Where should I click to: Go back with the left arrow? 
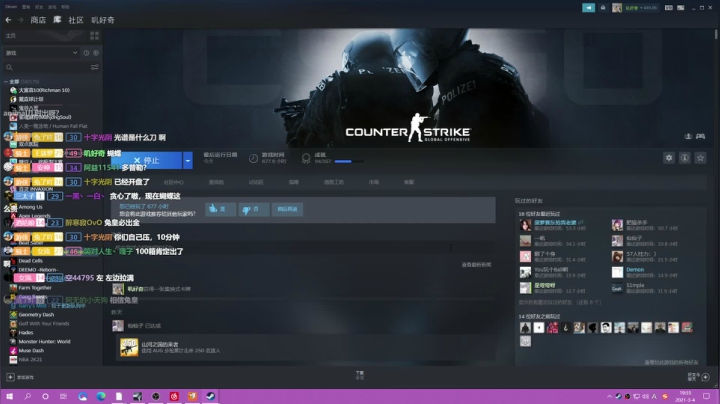[8, 20]
